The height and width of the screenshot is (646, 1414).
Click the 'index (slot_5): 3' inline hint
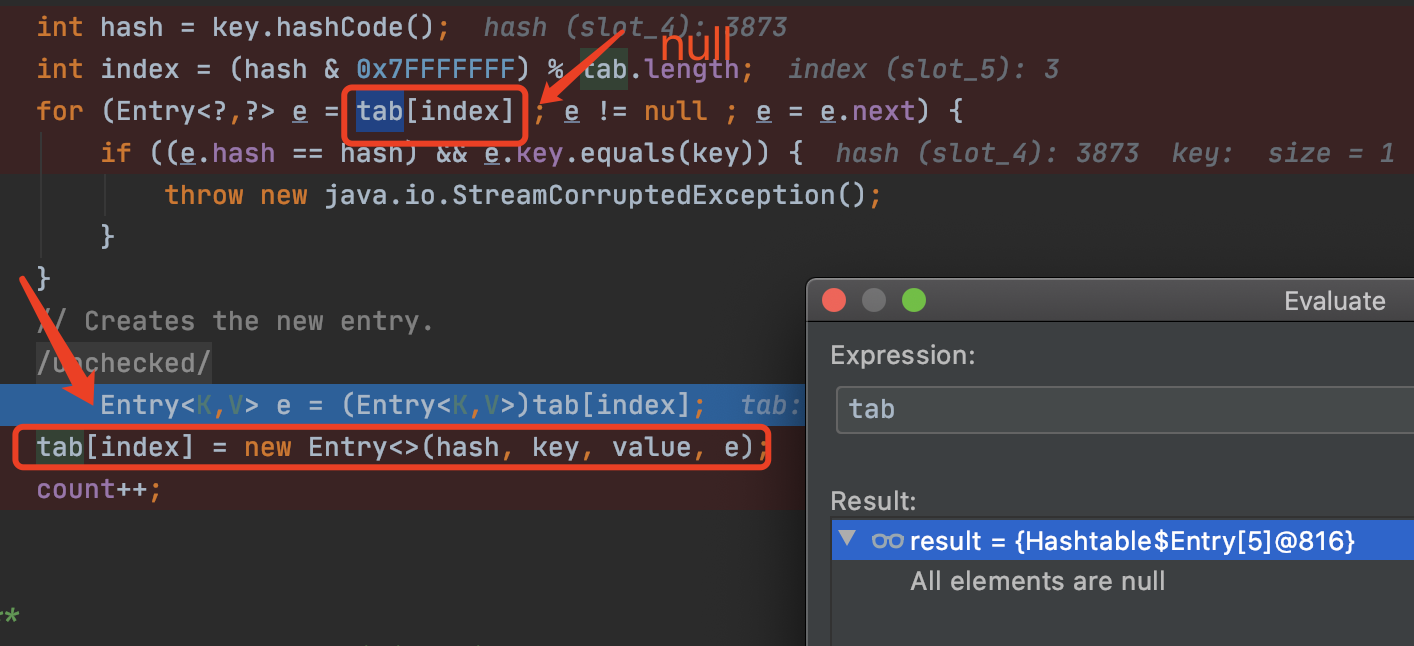pyautogui.click(x=923, y=69)
